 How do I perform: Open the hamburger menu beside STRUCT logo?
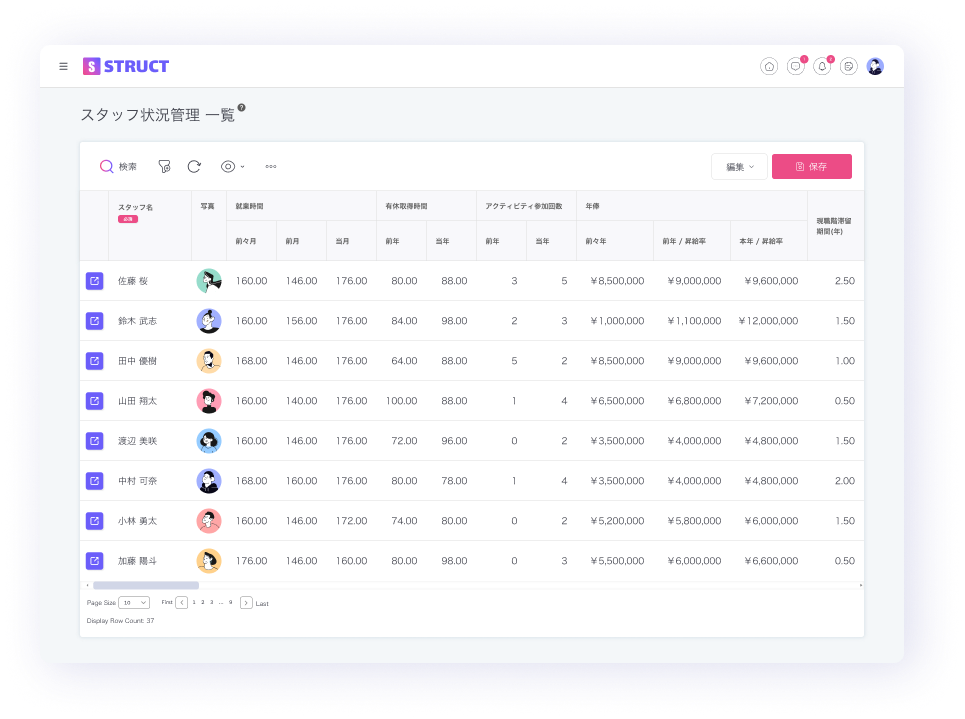(x=64, y=66)
